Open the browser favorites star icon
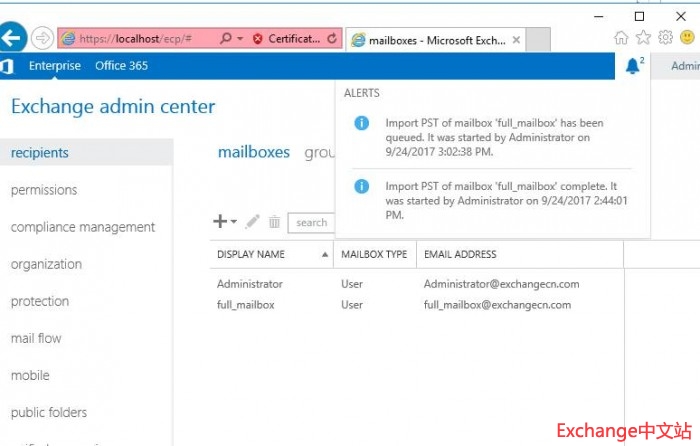700x446 pixels. click(643, 38)
